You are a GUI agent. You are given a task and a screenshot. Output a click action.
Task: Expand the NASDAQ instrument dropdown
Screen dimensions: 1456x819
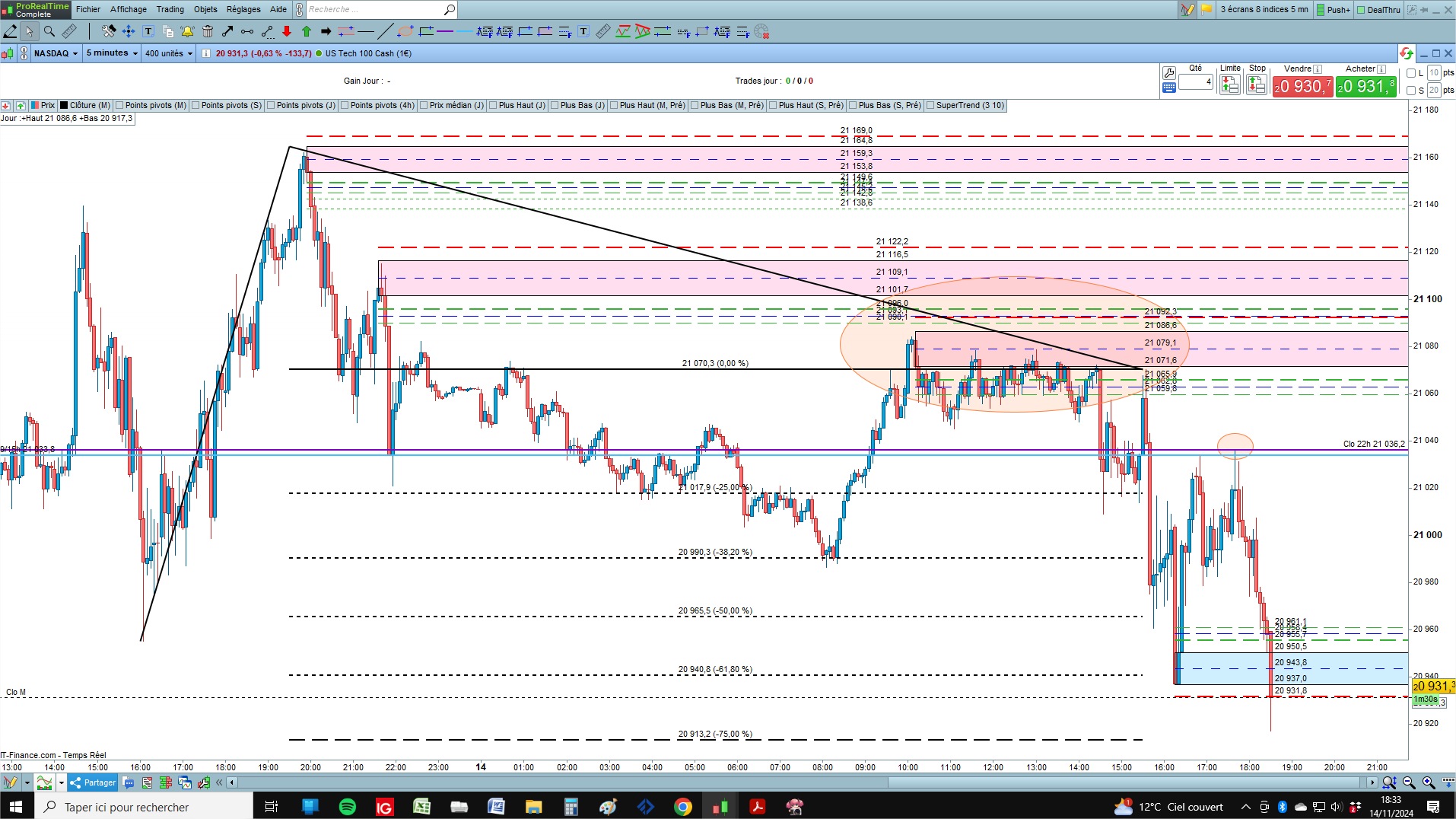click(x=56, y=53)
